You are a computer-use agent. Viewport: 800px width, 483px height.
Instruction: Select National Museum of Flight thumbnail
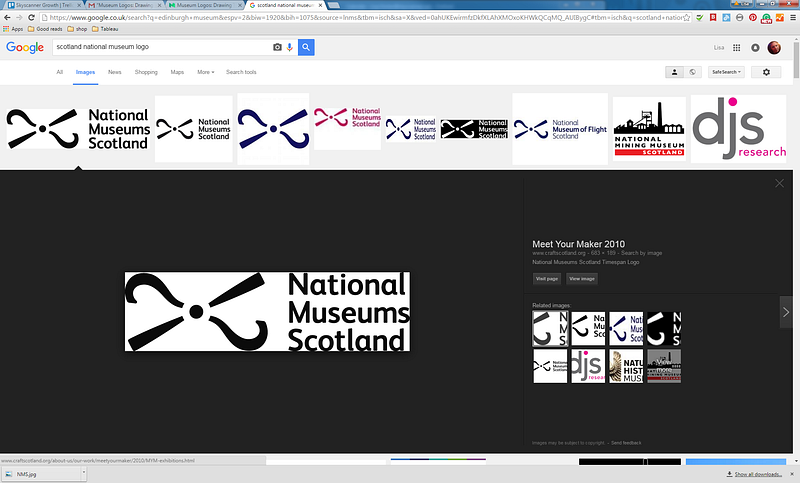coord(560,129)
